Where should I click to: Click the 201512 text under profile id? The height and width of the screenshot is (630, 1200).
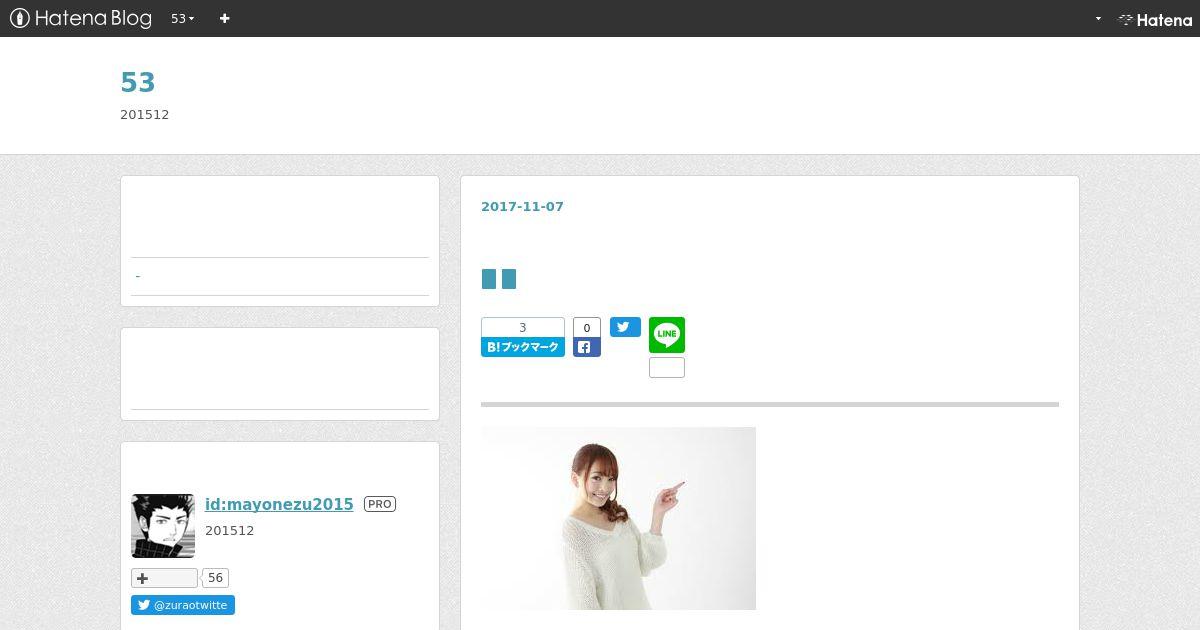point(230,531)
